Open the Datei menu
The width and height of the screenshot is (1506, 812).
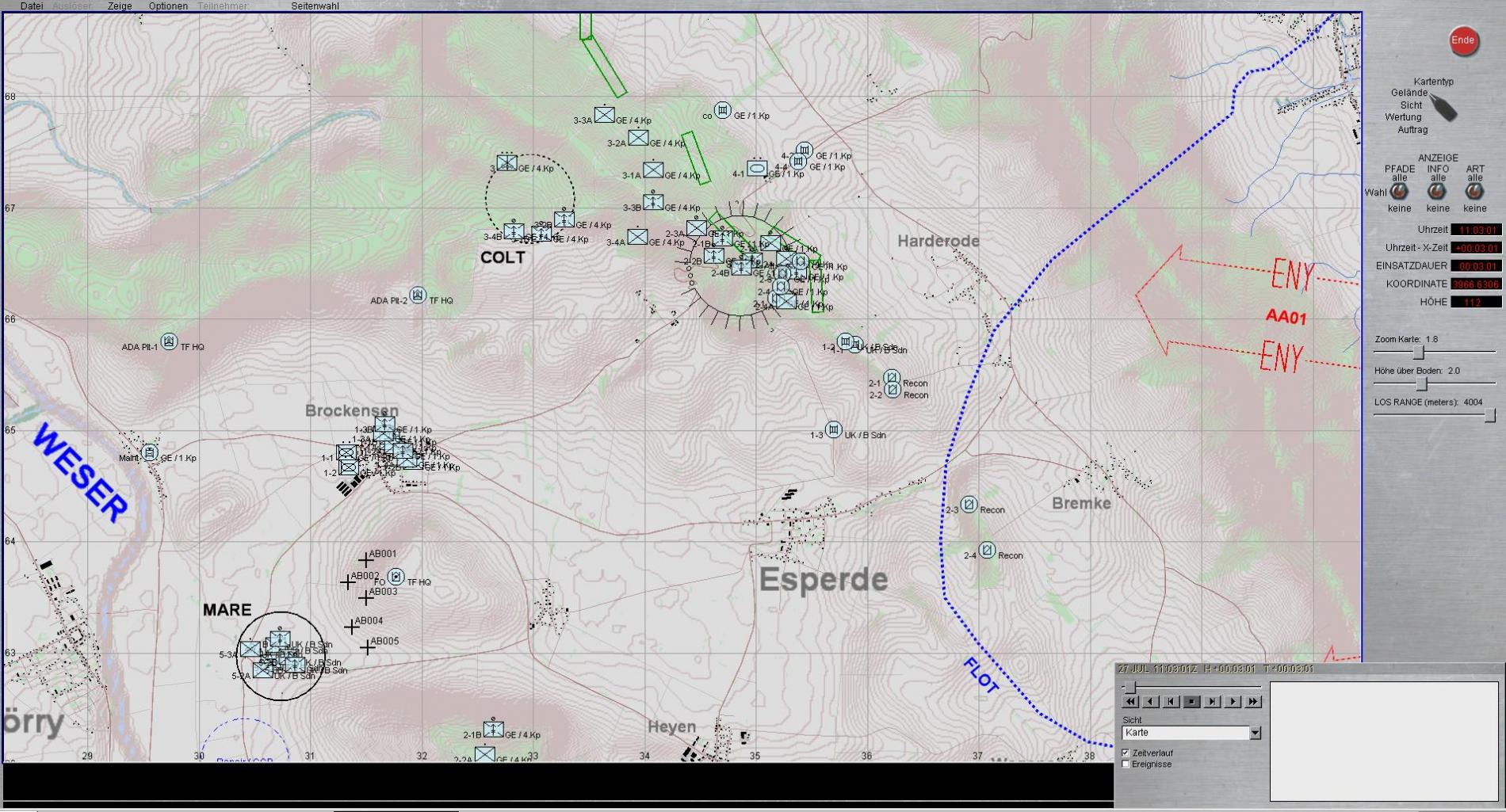pyautogui.click(x=32, y=6)
